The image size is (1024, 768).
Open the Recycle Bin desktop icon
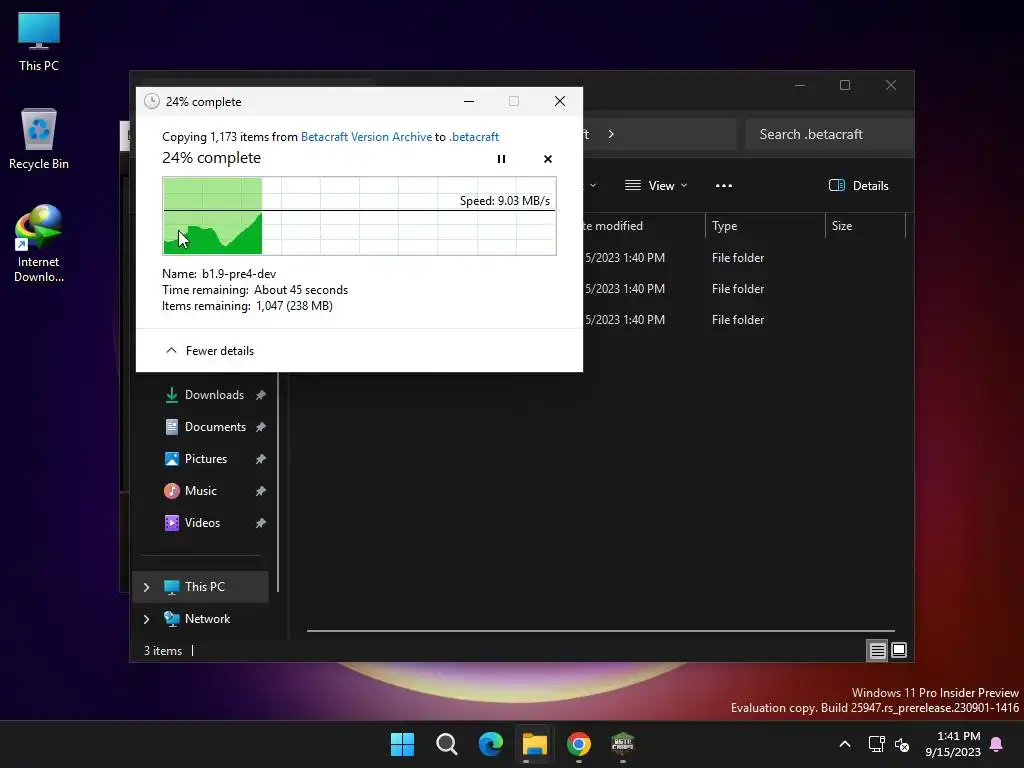(x=39, y=139)
